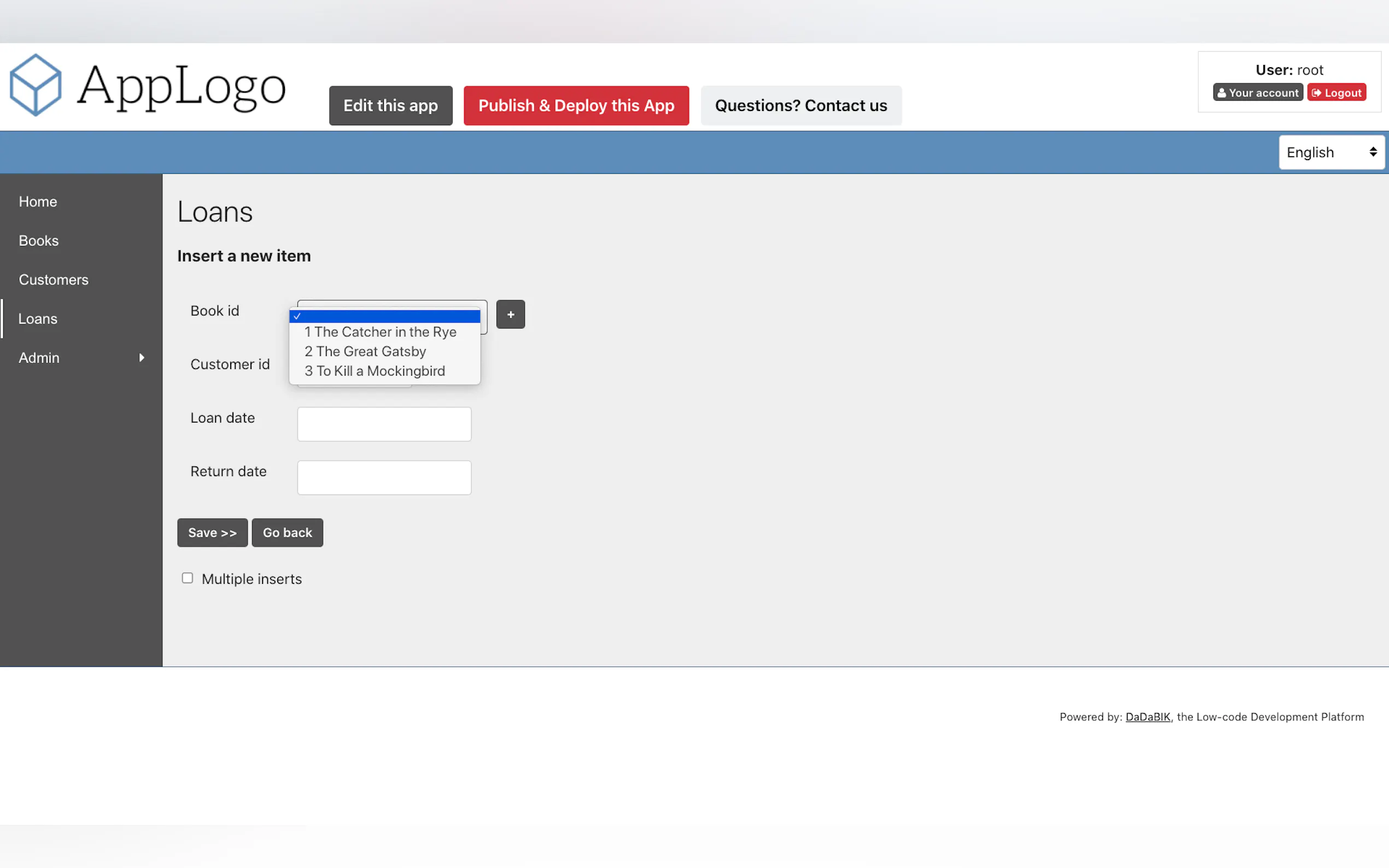The width and height of the screenshot is (1389, 868).
Task: Open the English language dropdown
Action: click(x=1331, y=152)
